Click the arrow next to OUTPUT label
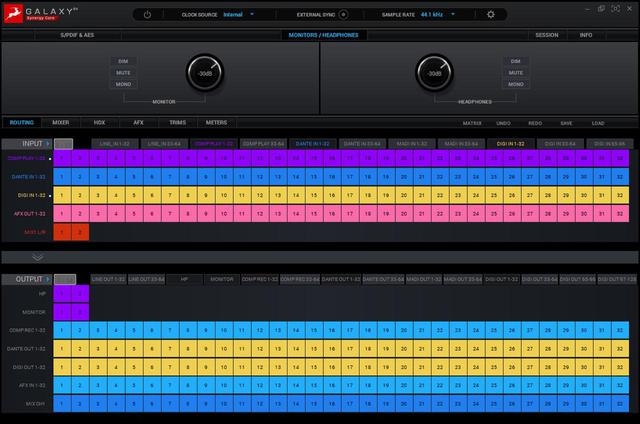Image resolution: width=640 pixels, height=424 pixels. click(48, 279)
